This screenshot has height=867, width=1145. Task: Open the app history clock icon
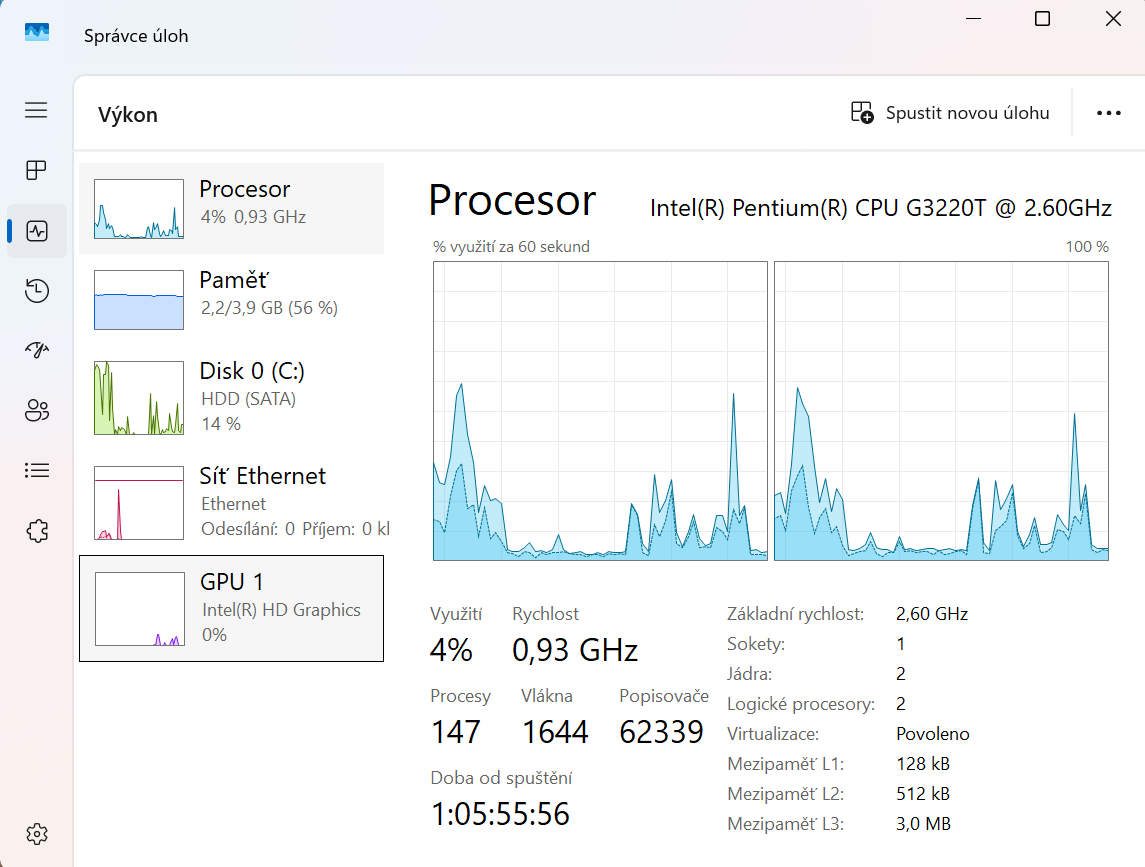coord(36,290)
